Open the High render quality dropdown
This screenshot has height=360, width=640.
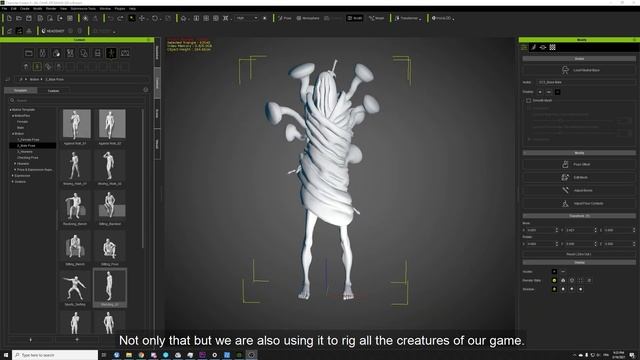coord(247,18)
